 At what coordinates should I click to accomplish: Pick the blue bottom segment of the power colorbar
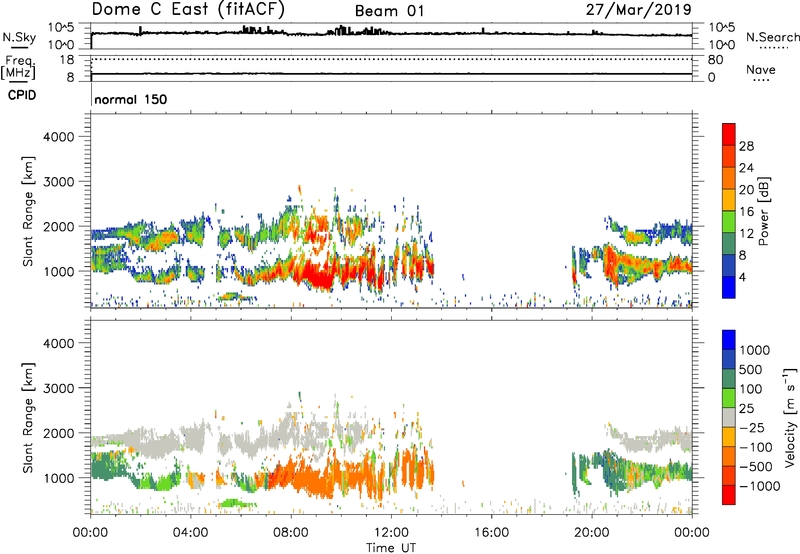click(729, 287)
